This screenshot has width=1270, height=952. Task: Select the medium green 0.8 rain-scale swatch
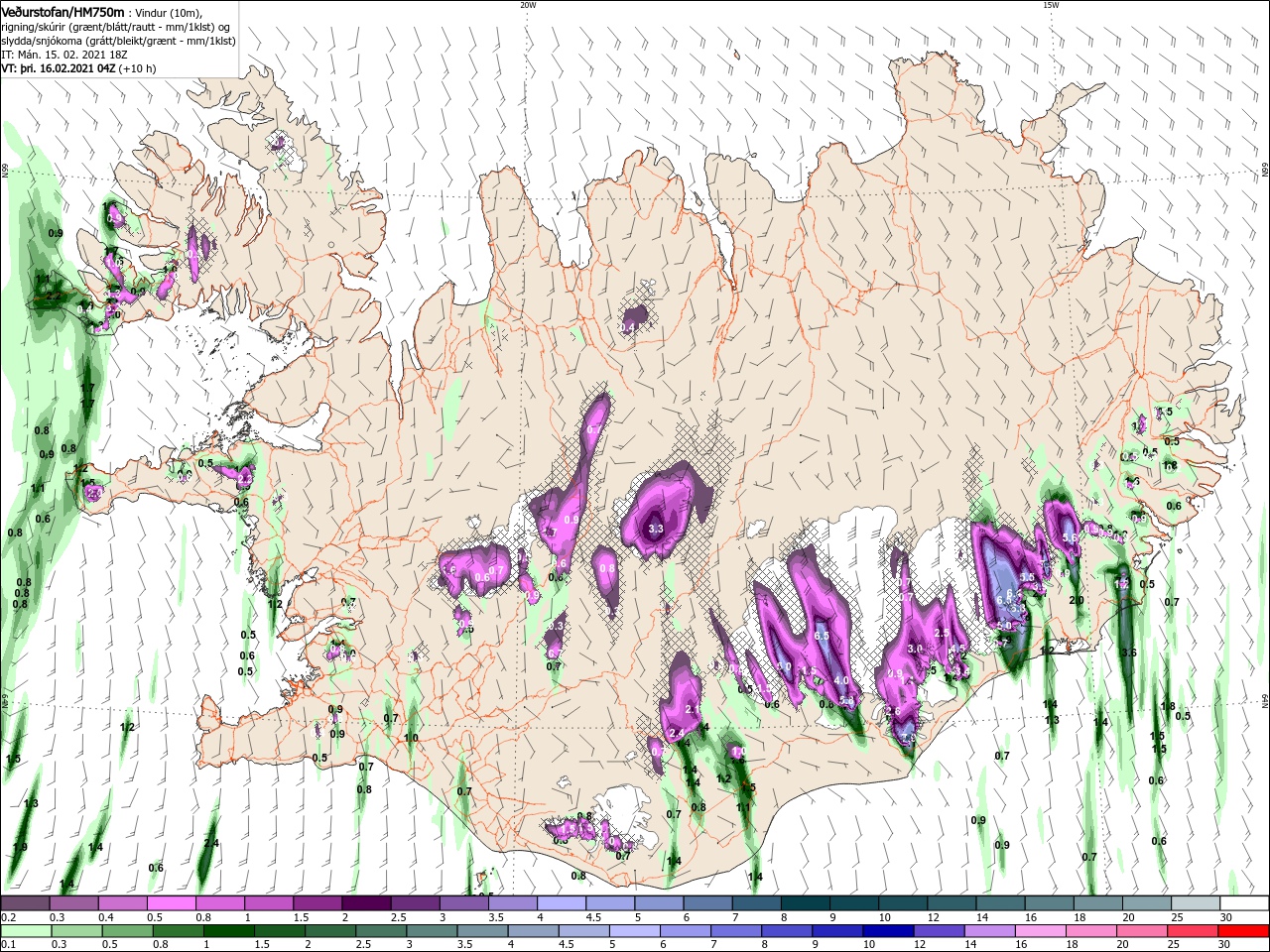pos(179,931)
